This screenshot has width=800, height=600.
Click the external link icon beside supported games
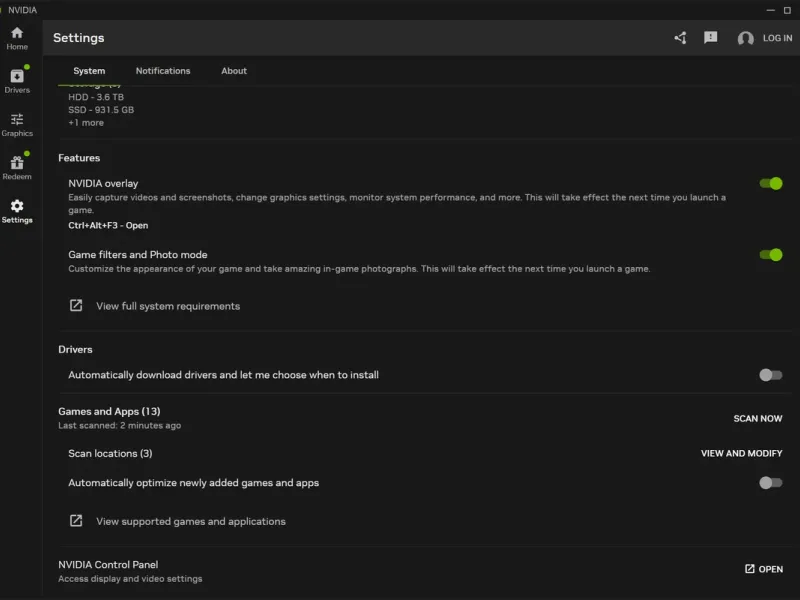pos(76,521)
